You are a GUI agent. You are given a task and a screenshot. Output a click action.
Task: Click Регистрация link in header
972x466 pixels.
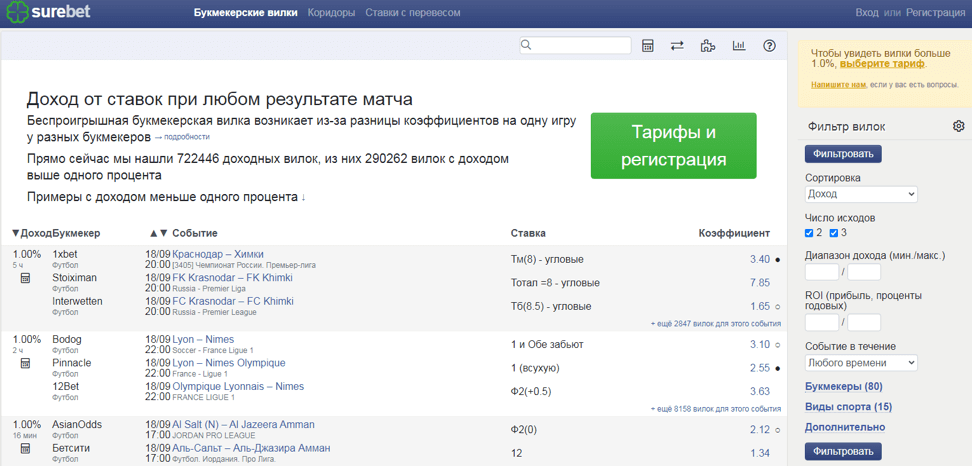[x=935, y=12]
